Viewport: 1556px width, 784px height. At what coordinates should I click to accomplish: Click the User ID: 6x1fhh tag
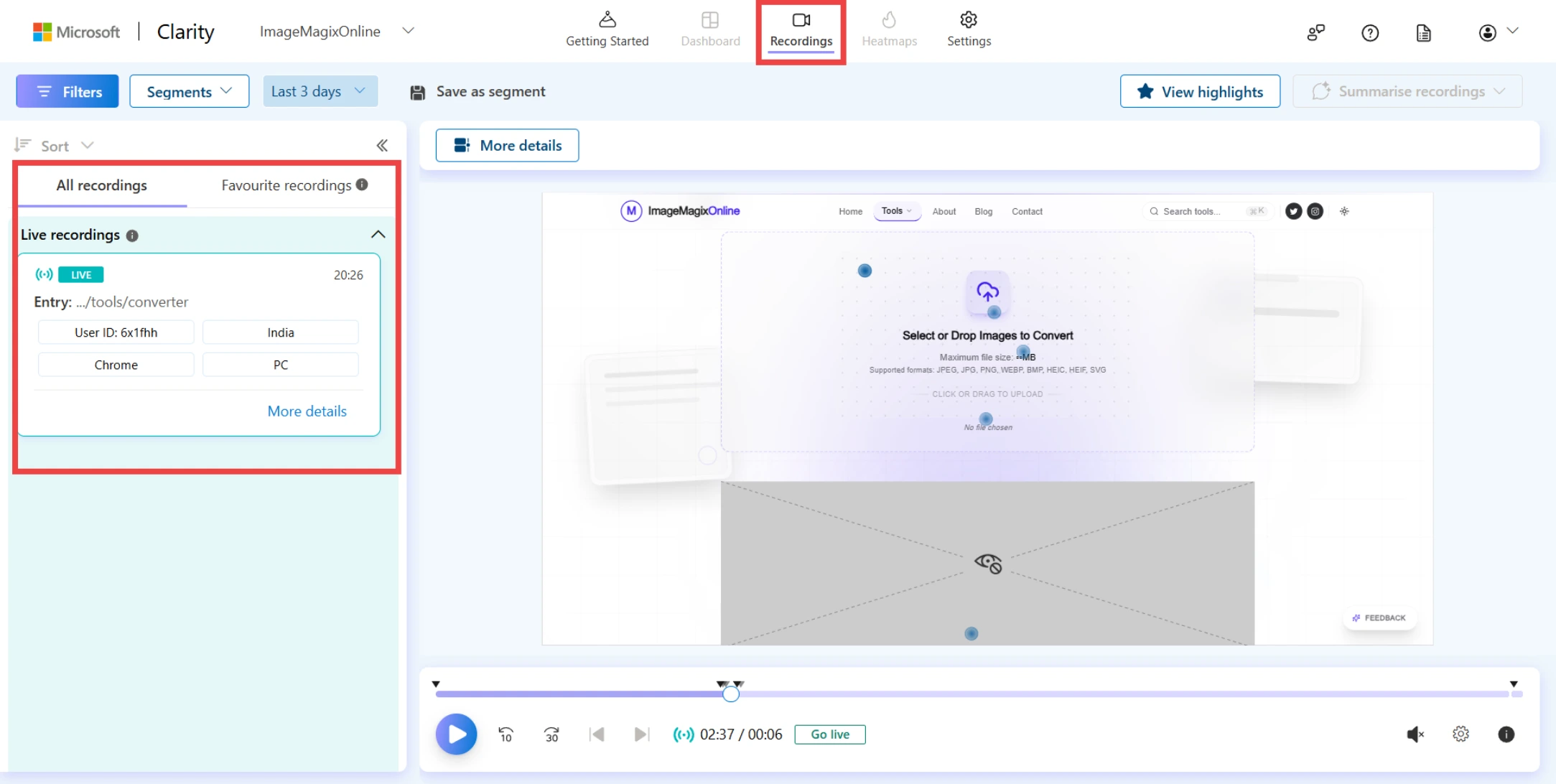(x=116, y=332)
